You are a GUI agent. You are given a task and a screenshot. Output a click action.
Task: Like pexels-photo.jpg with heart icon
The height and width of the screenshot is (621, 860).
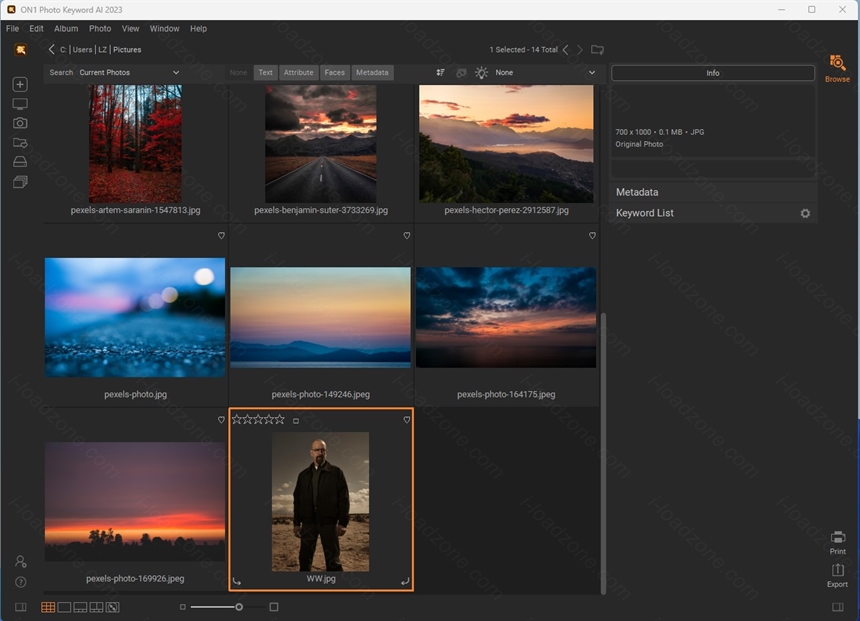(x=221, y=235)
